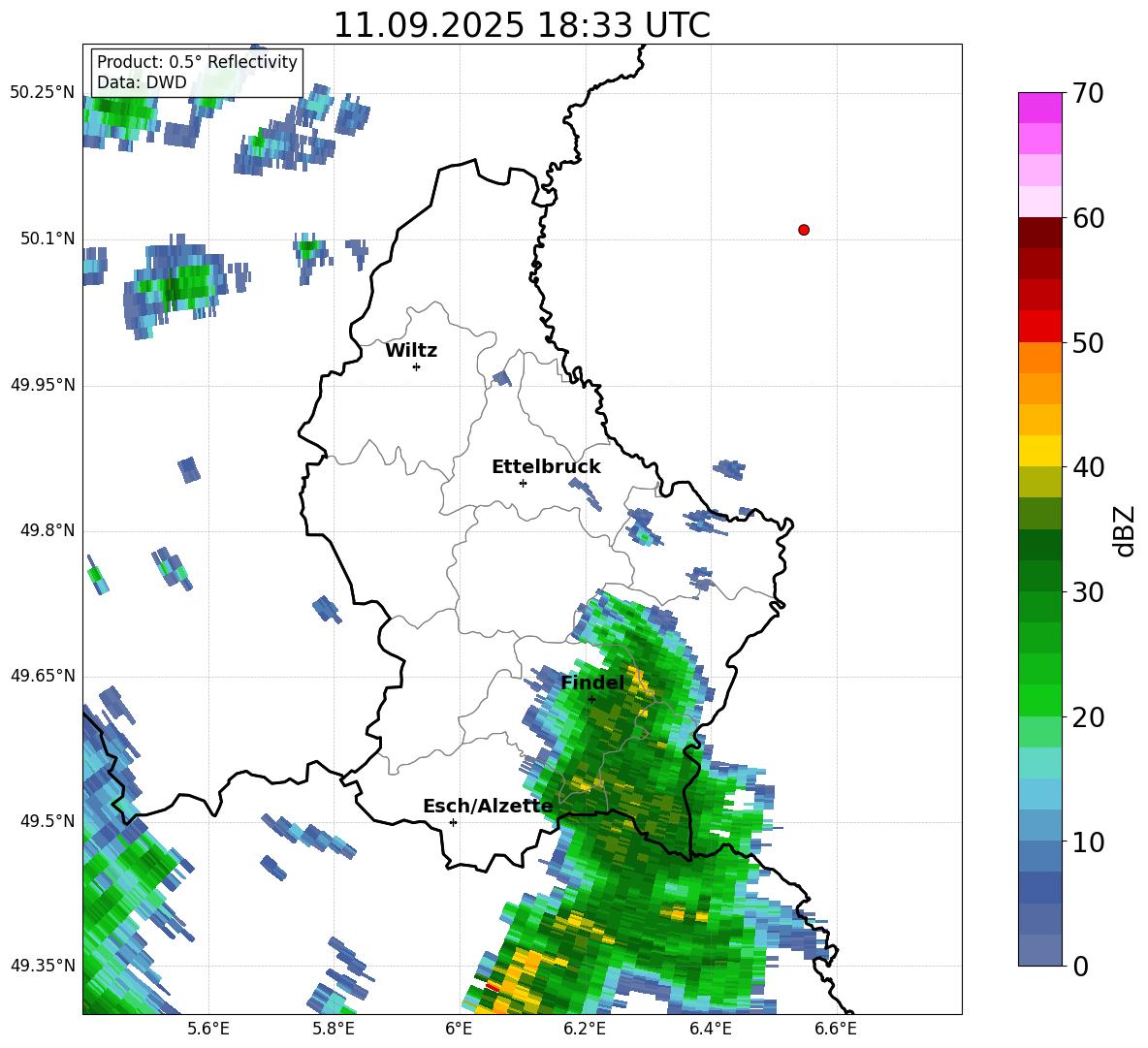
Task: Click the 50.25°N latitude label
Action: coord(43,93)
